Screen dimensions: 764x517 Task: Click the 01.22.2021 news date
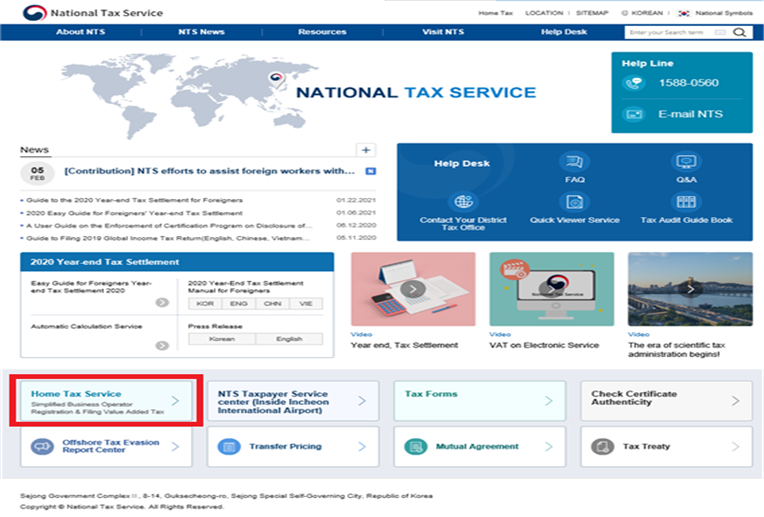356,200
